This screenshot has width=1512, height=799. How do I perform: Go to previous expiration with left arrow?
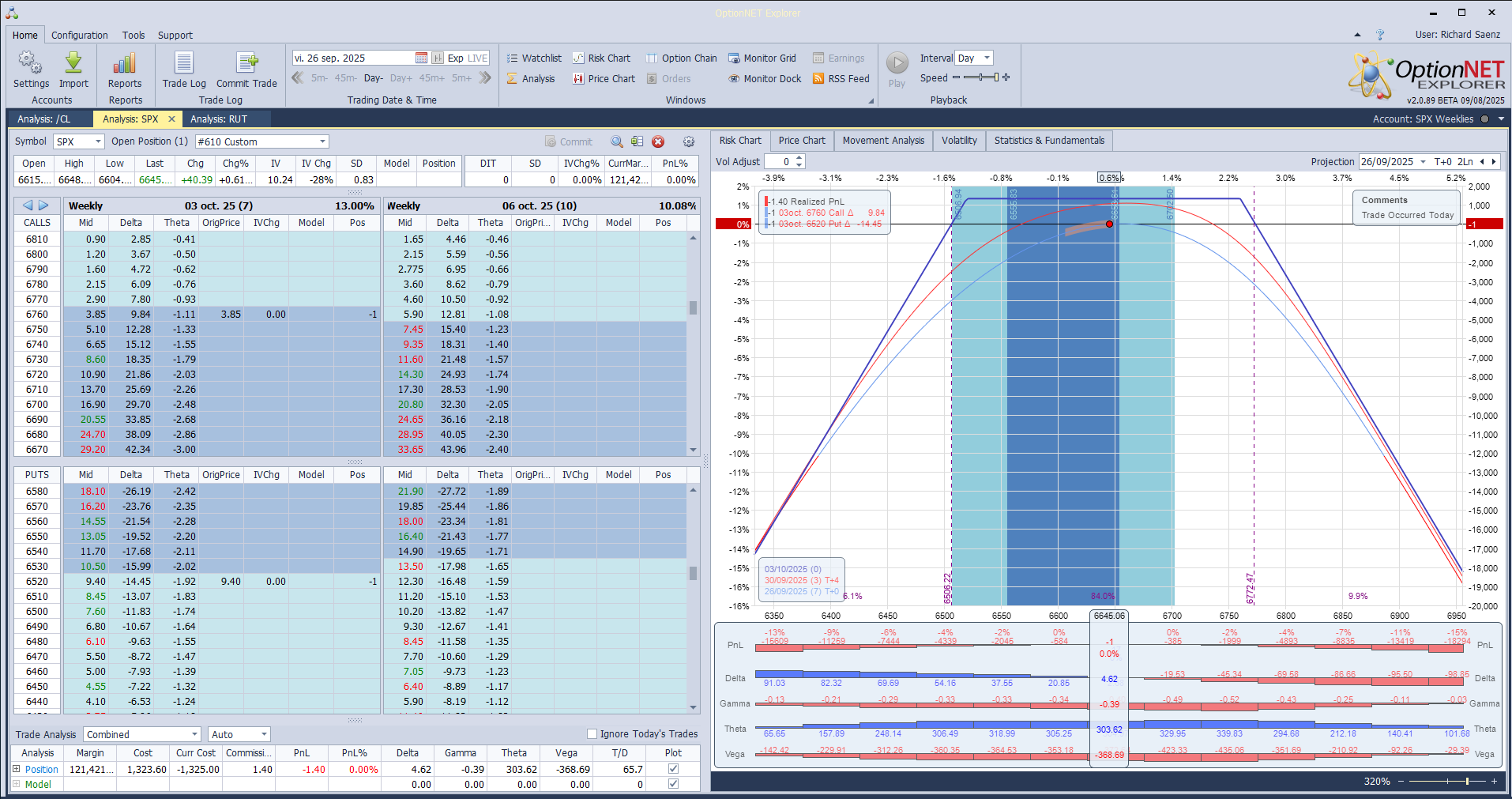coord(28,205)
